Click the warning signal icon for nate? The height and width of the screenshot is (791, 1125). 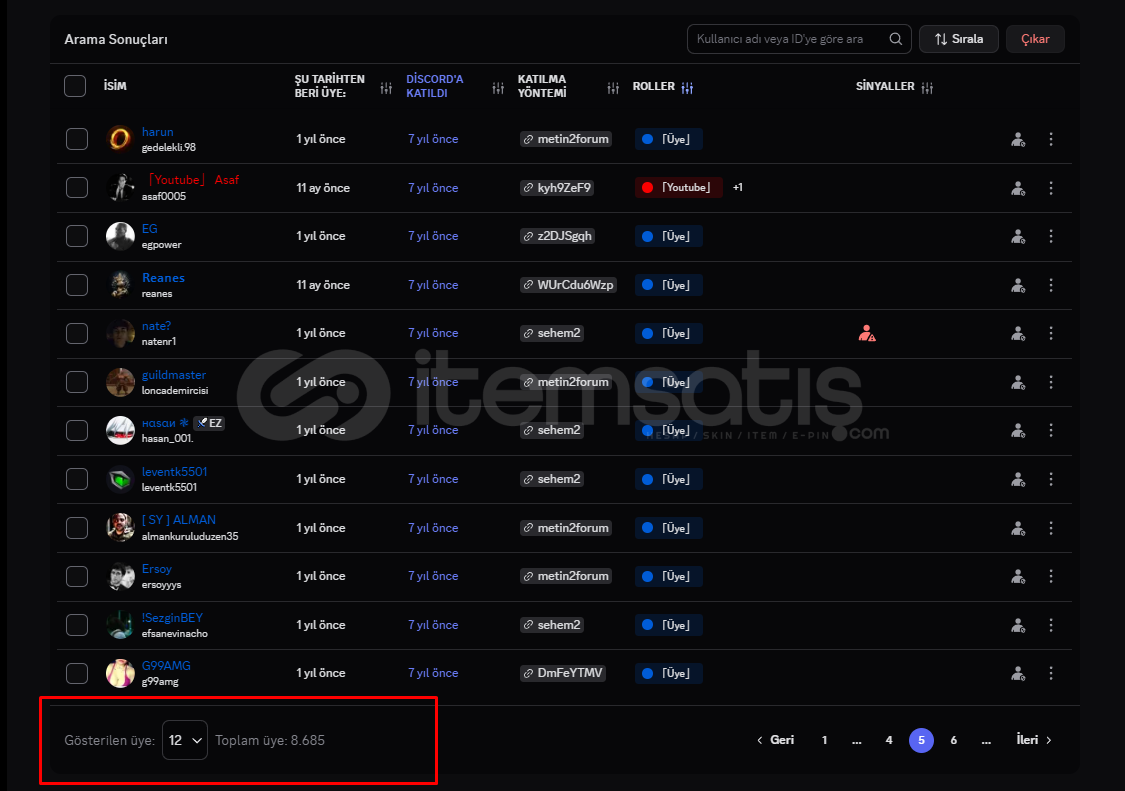coord(867,333)
